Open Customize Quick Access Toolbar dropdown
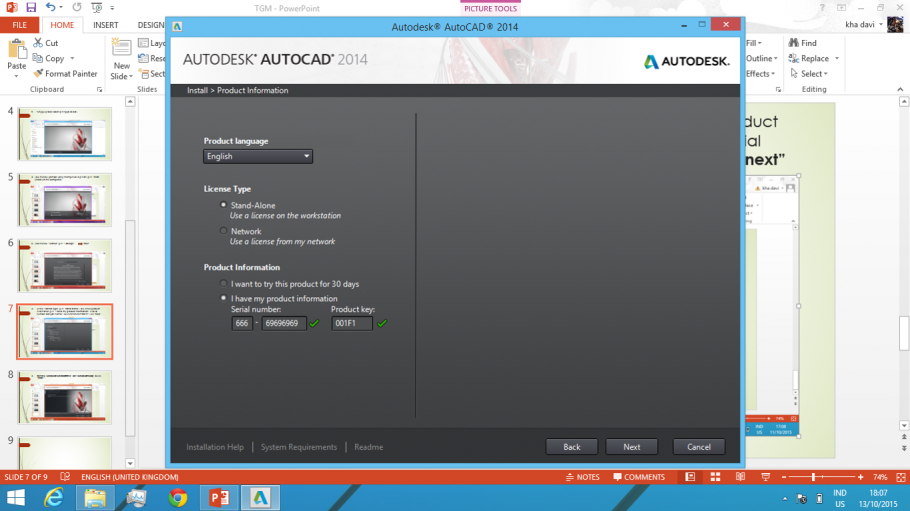 112,8
